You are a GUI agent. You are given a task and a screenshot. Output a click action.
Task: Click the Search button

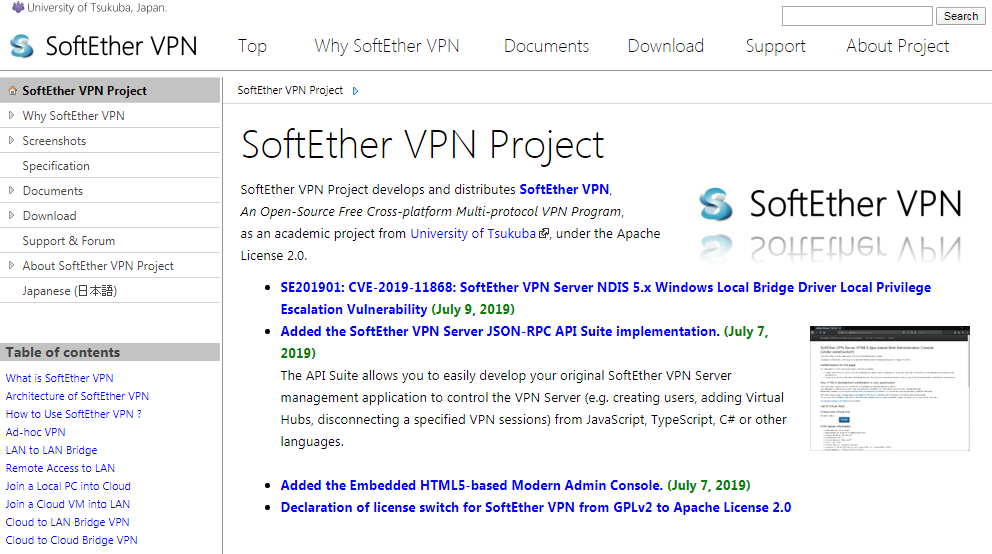coord(960,16)
